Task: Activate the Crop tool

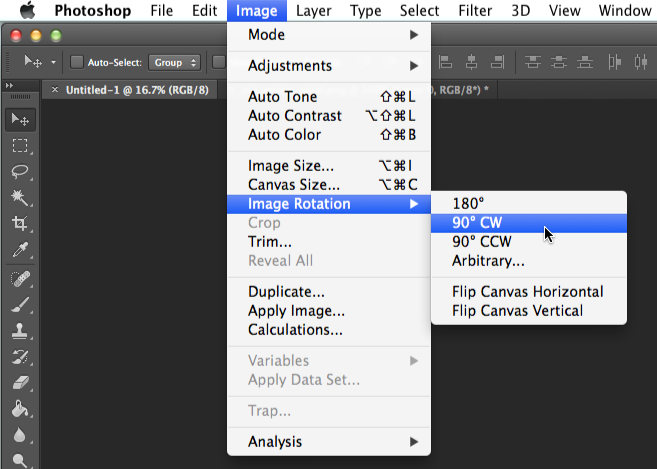Action: tap(19, 224)
